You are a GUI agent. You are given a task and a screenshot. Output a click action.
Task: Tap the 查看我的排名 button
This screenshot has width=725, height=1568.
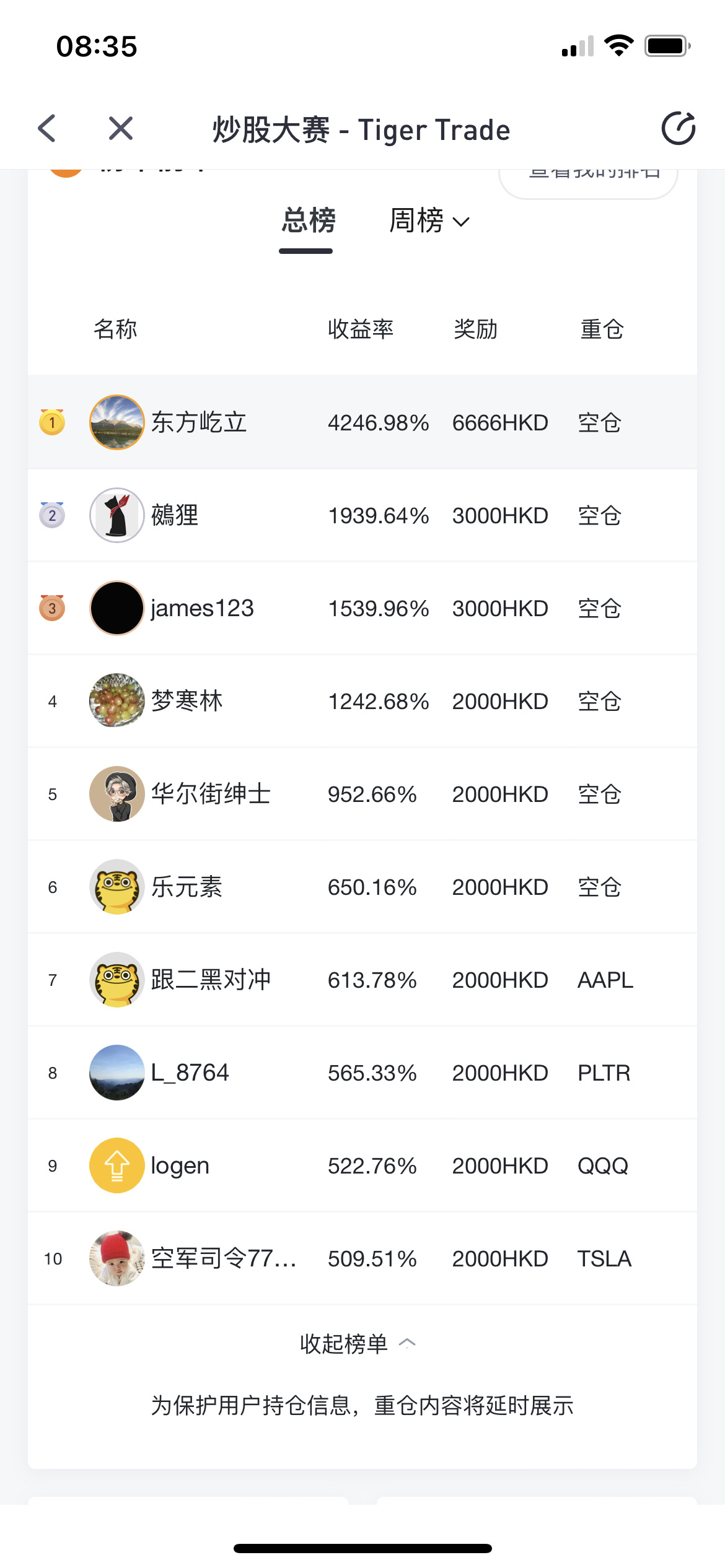click(588, 180)
